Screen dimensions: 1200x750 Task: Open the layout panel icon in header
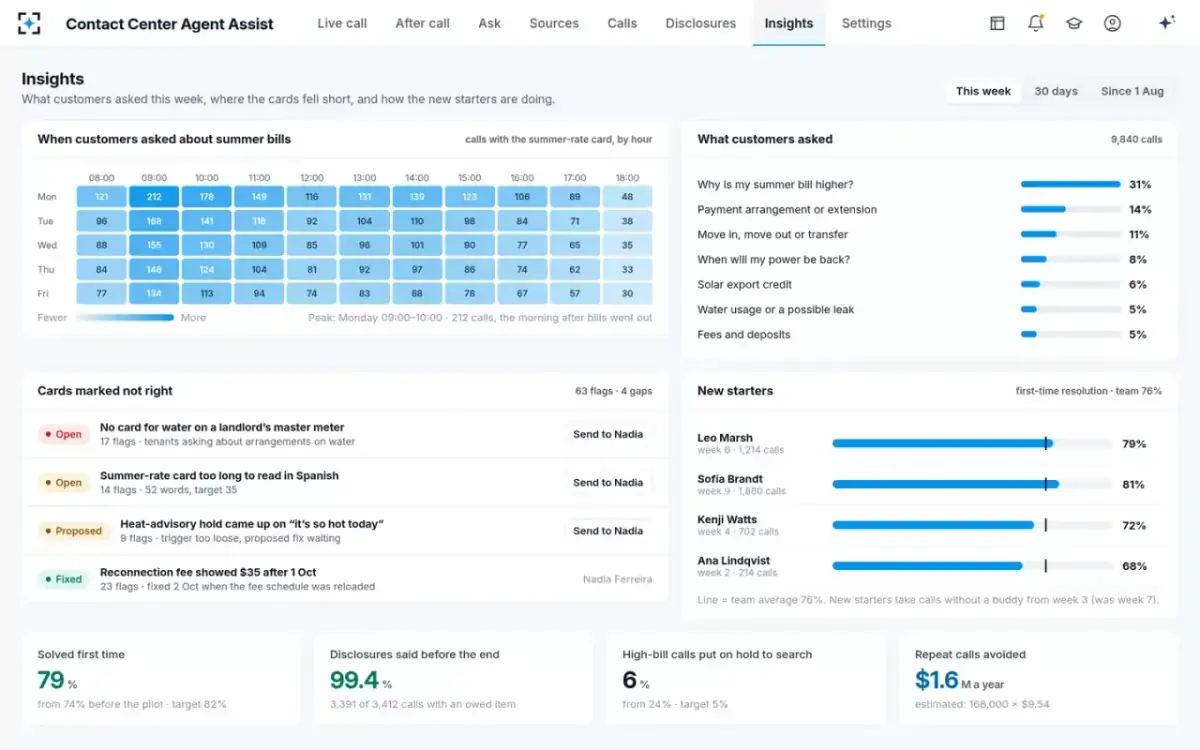pos(997,23)
